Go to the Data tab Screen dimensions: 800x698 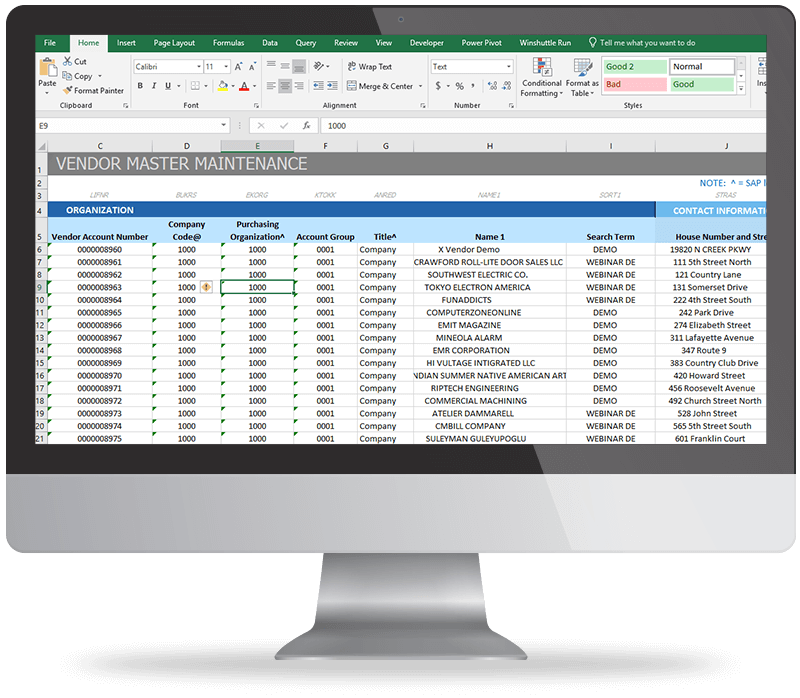(x=270, y=43)
